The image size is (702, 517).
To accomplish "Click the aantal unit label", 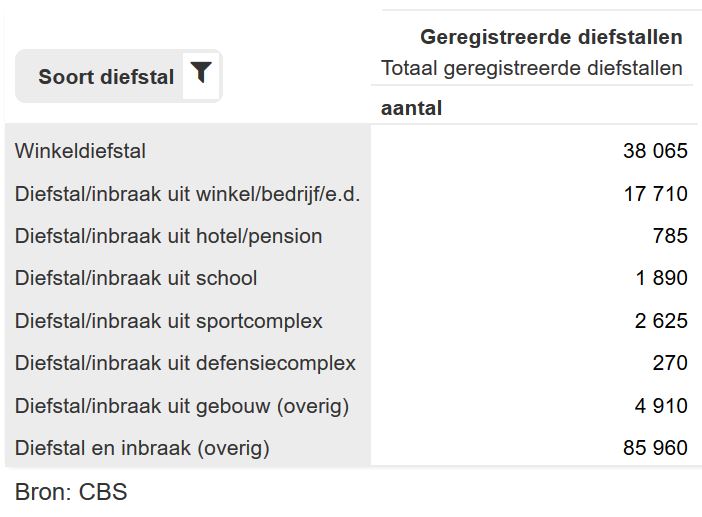I will pos(411,108).
